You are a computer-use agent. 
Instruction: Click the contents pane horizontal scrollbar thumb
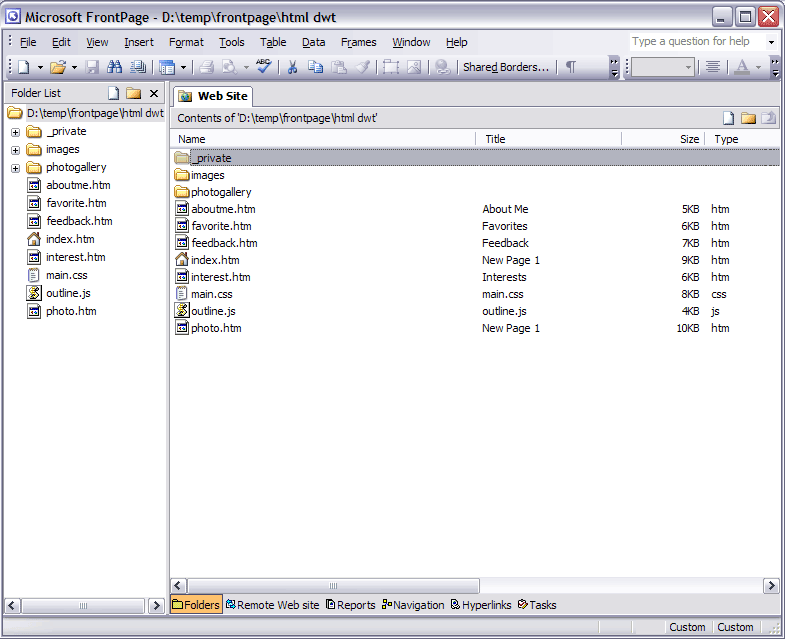(x=333, y=585)
